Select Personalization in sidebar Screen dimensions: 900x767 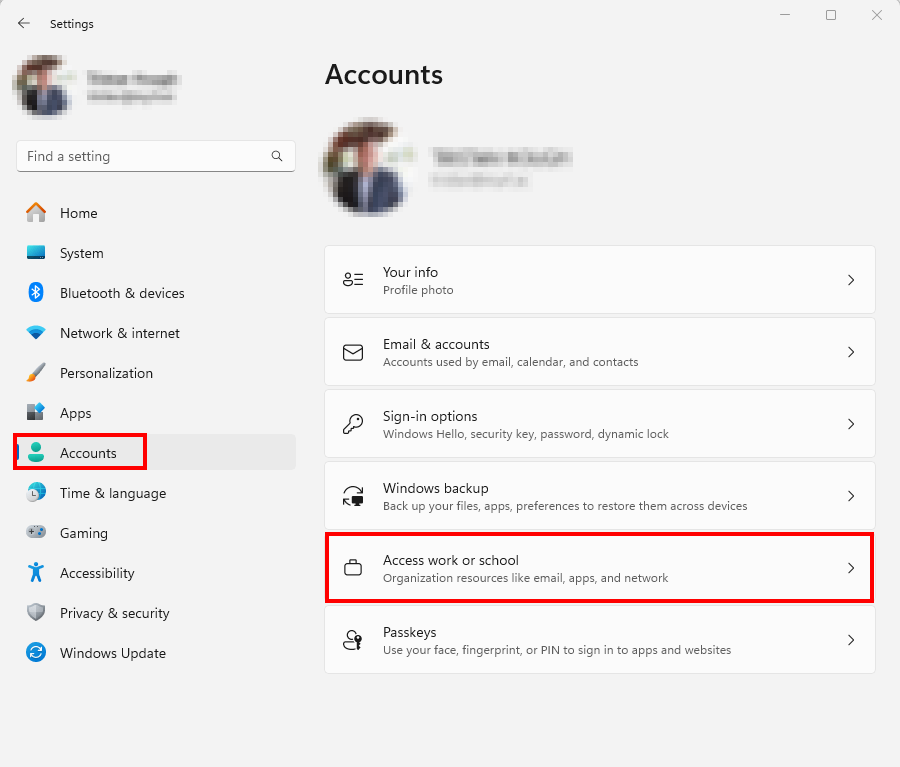point(156,373)
